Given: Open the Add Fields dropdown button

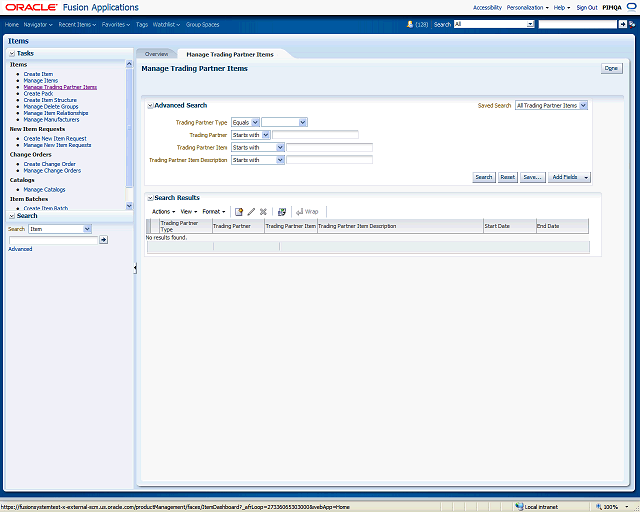Looking at the screenshot, I should coord(569,177).
